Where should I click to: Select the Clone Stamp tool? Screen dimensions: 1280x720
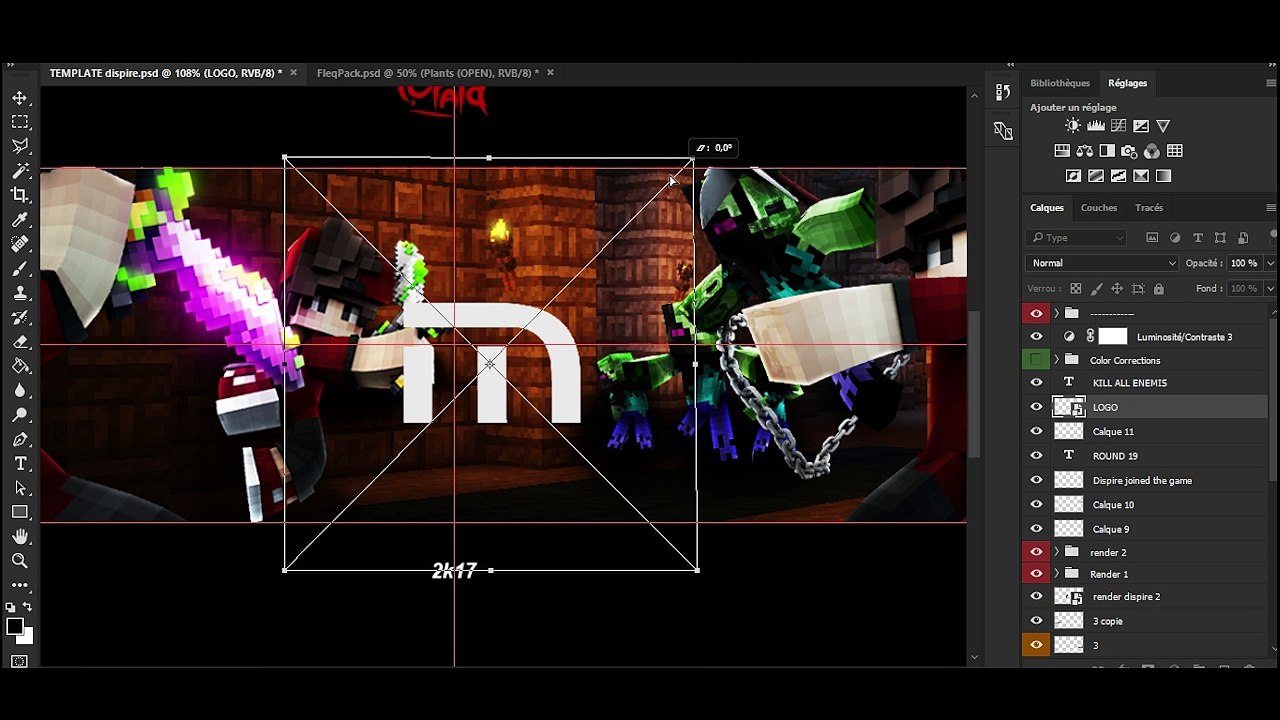pyautogui.click(x=20, y=293)
